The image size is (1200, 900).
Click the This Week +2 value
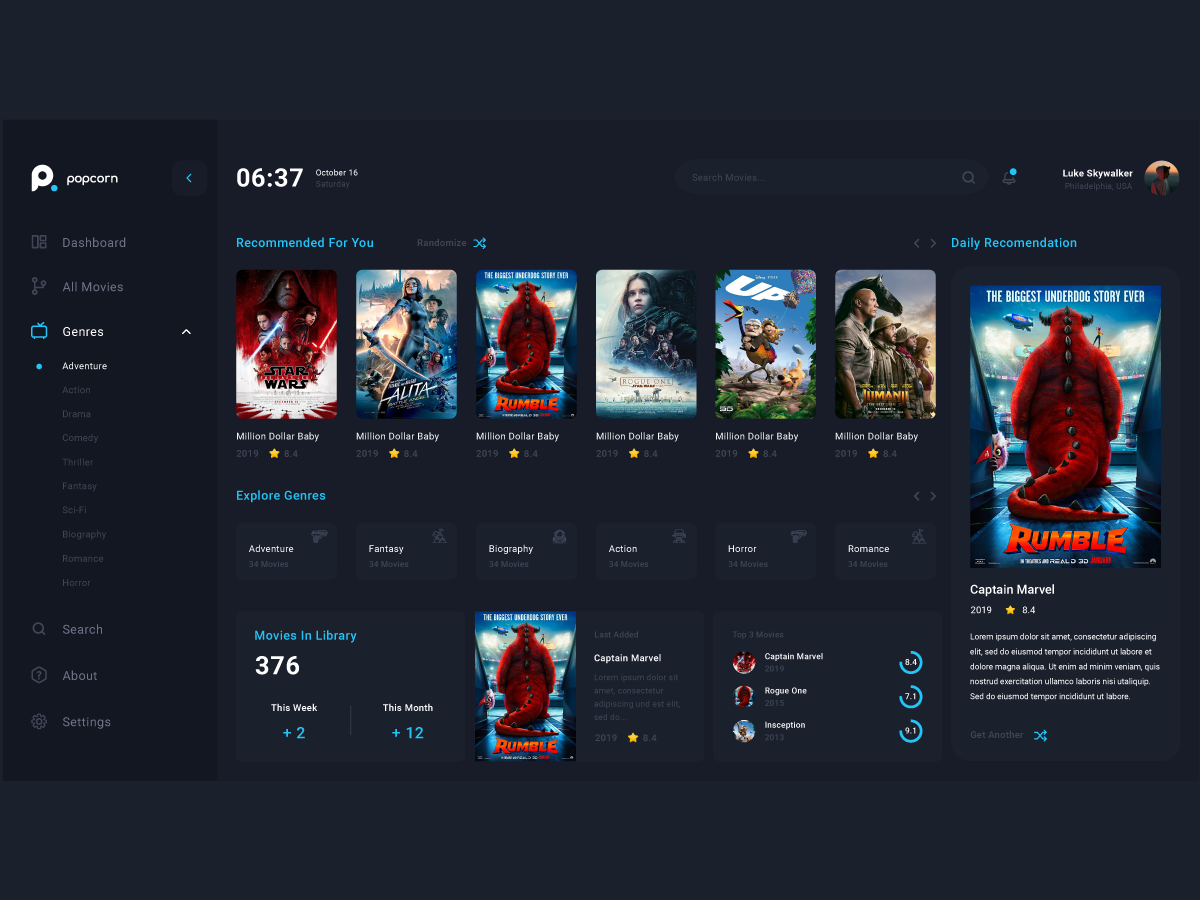pyautogui.click(x=294, y=733)
